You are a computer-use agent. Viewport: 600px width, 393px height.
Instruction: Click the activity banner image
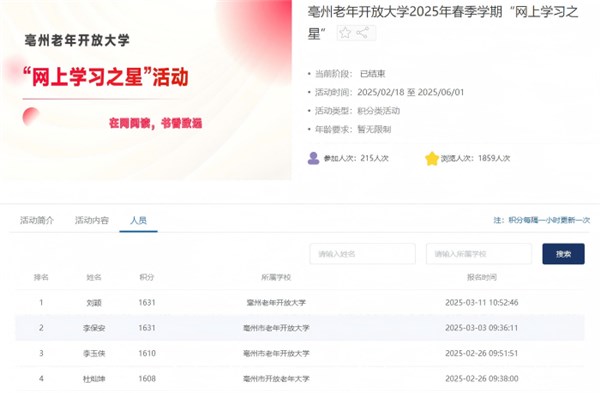click(x=146, y=90)
